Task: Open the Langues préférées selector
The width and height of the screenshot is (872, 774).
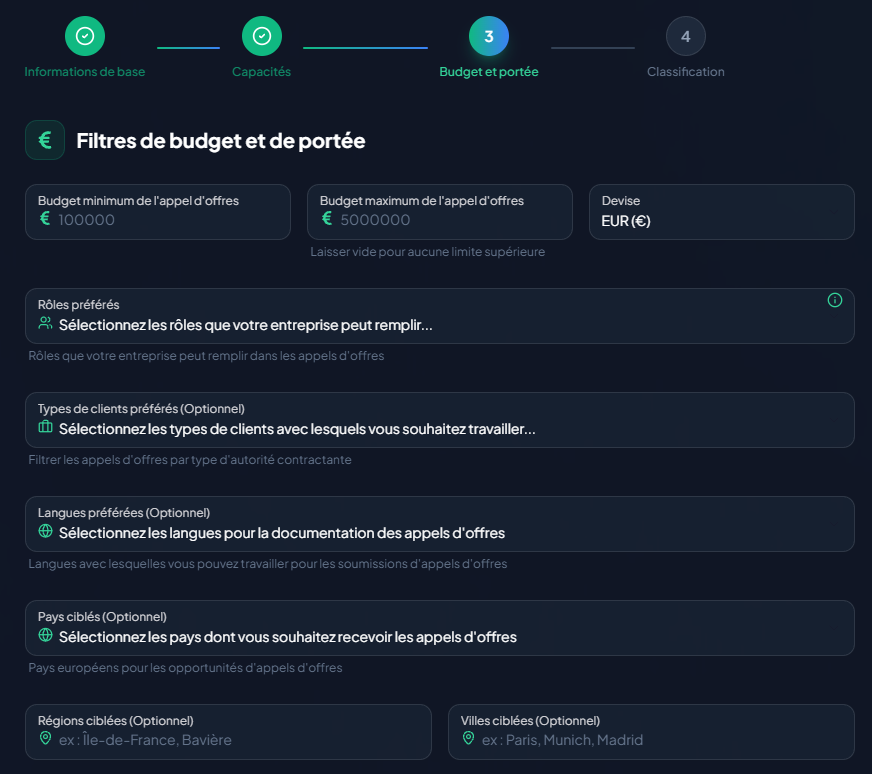Action: tap(440, 533)
